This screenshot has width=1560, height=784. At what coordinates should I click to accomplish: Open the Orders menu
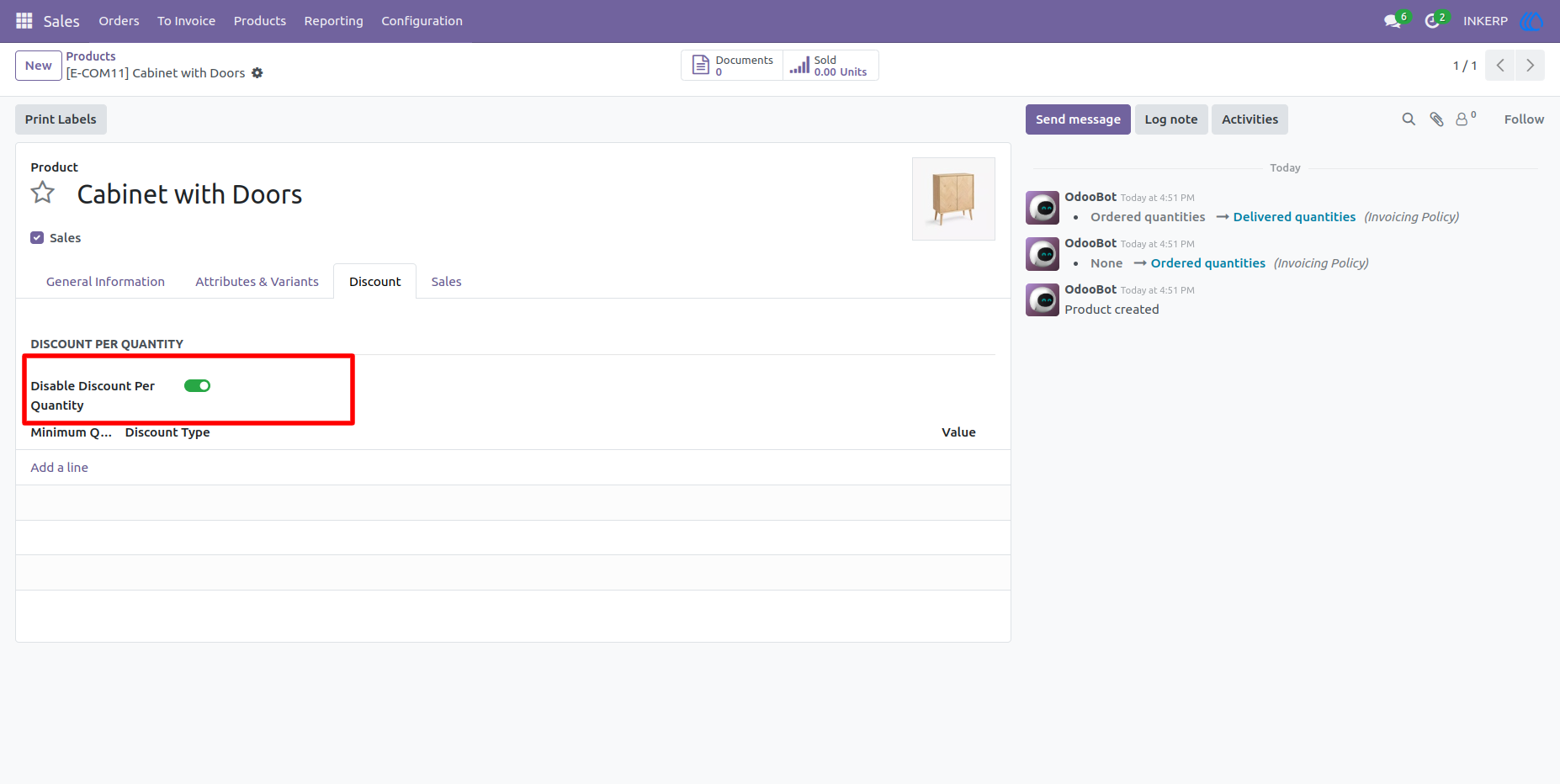(119, 21)
